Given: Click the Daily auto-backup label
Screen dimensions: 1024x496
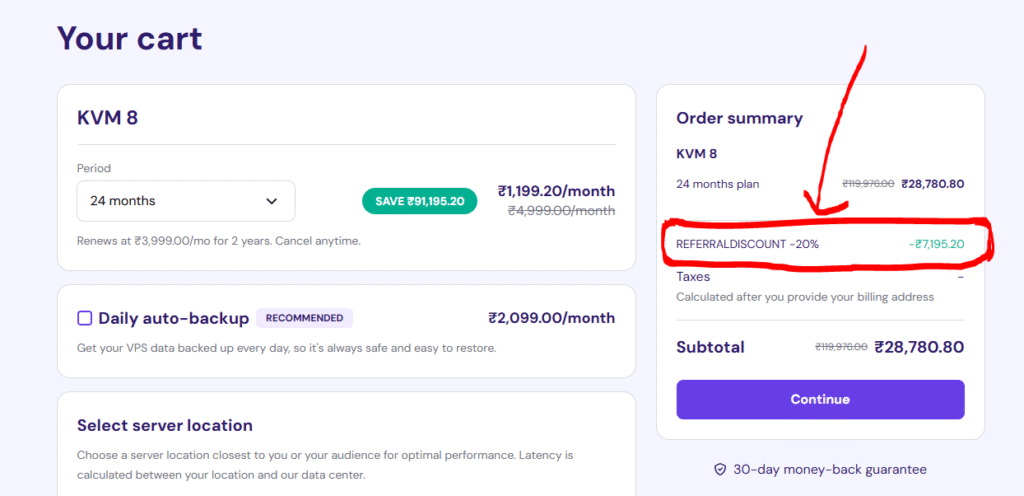Looking at the screenshot, I should (173, 318).
